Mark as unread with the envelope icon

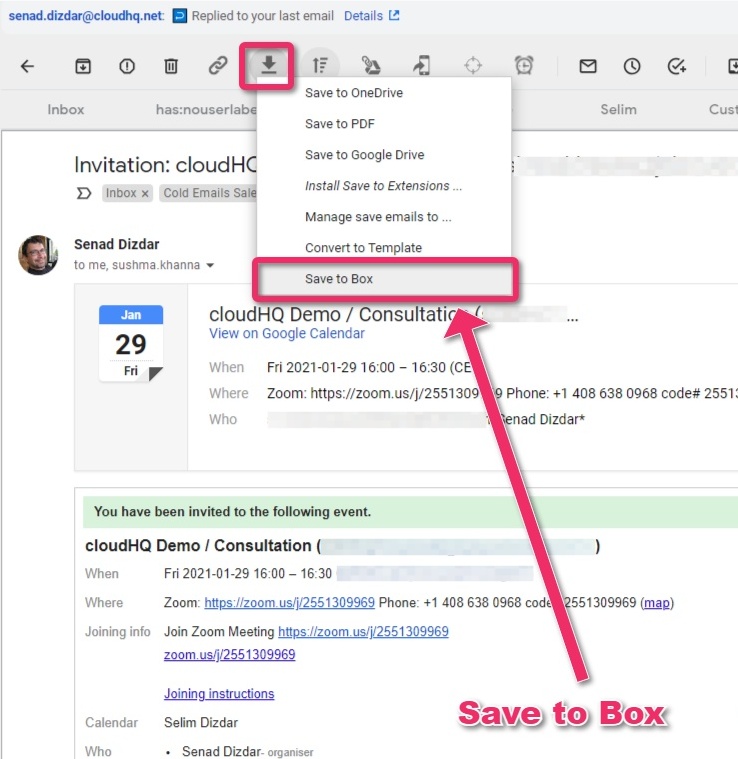coord(588,66)
